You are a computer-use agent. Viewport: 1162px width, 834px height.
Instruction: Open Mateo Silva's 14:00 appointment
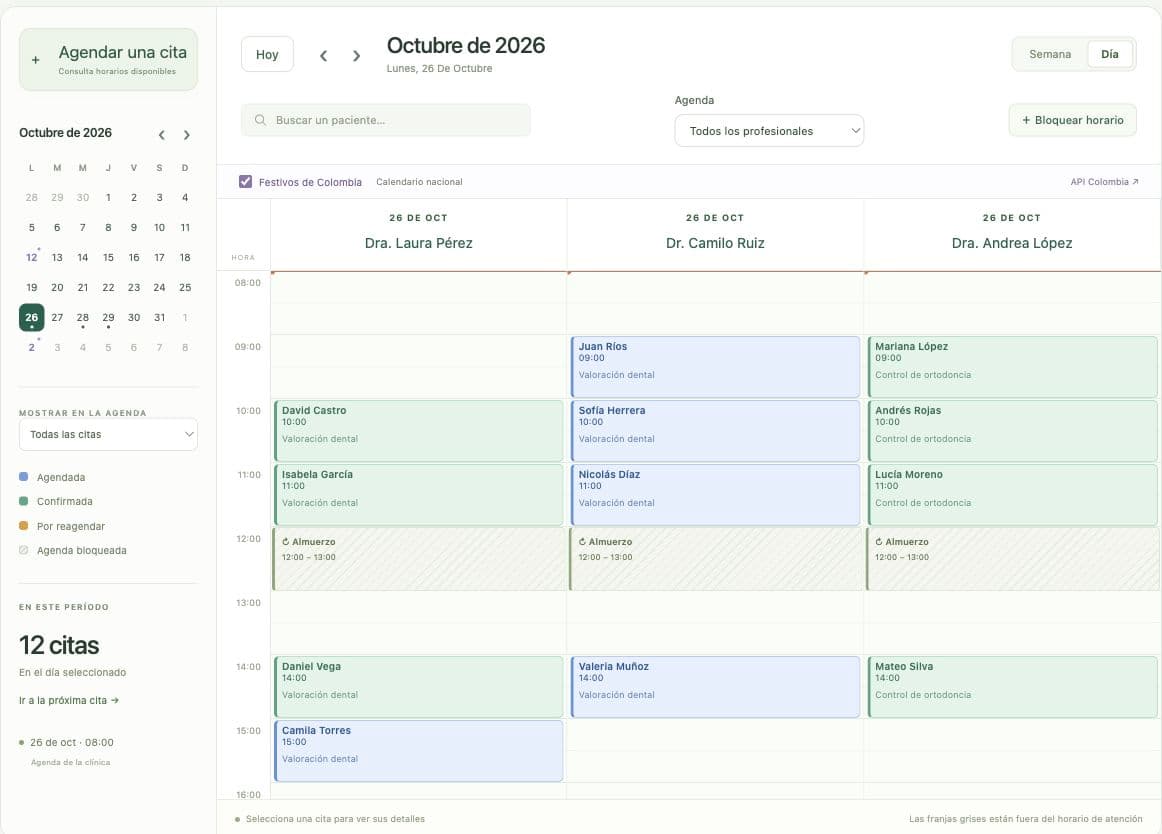(1012, 686)
